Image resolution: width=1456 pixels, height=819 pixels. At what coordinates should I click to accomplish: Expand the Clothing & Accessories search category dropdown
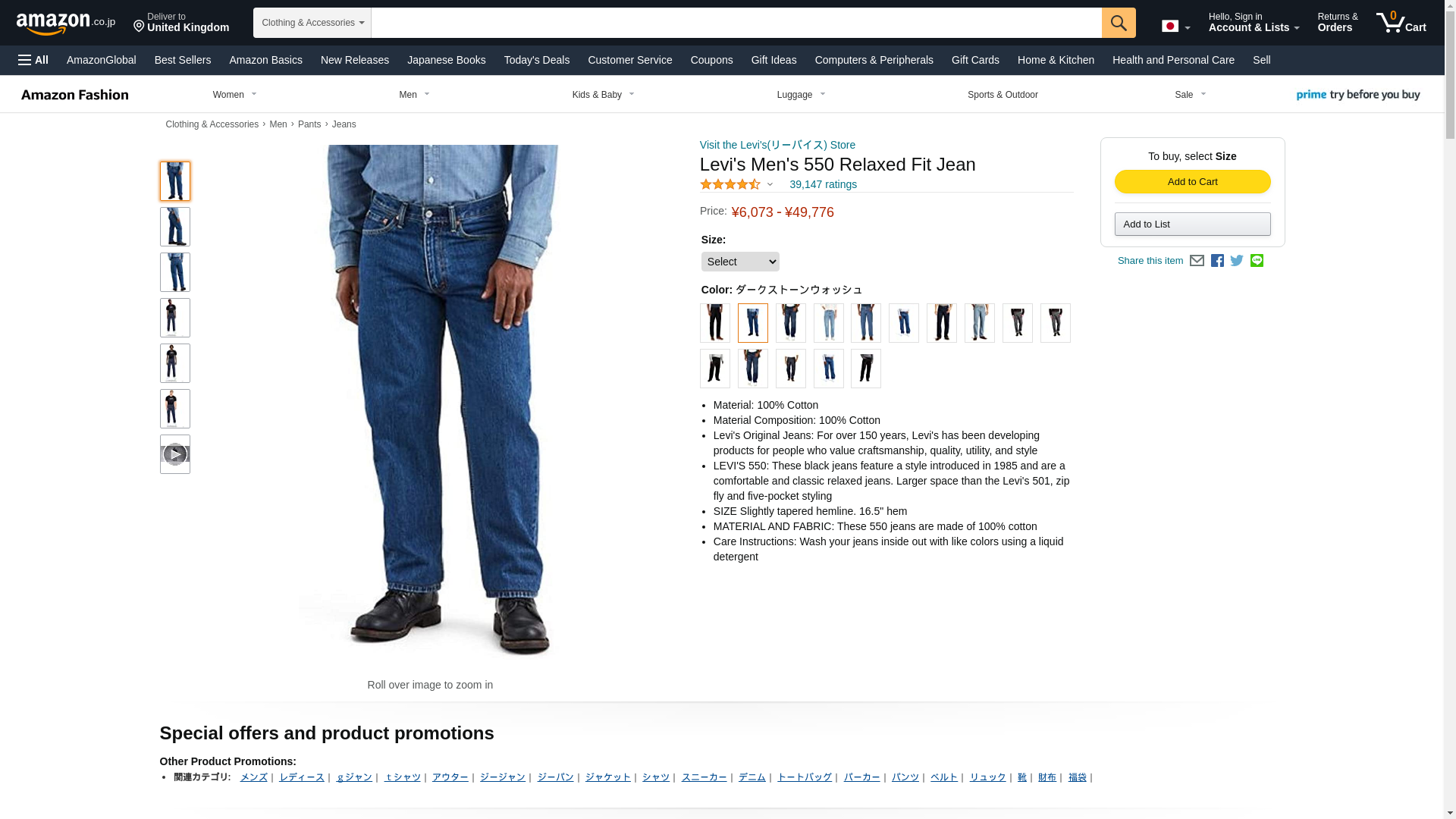312,23
